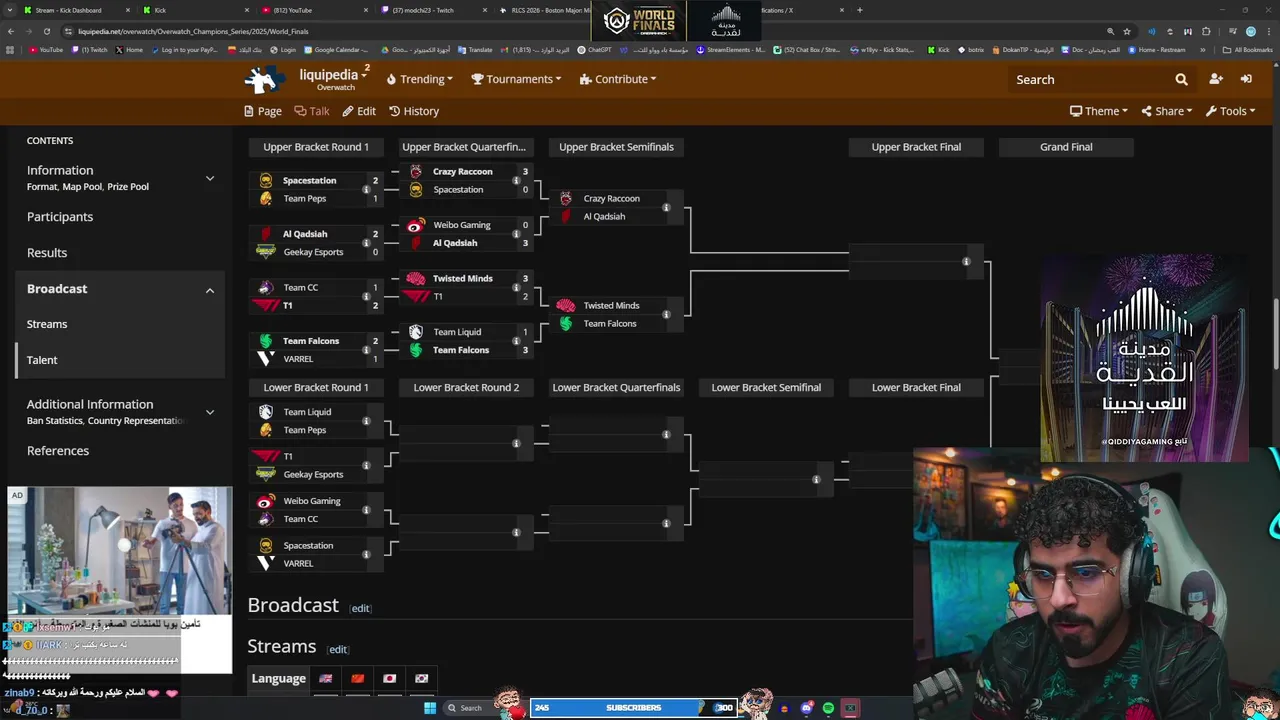
Task: Click Team Falcons logo in Upper Bracket Round 1
Action: (x=266, y=341)
